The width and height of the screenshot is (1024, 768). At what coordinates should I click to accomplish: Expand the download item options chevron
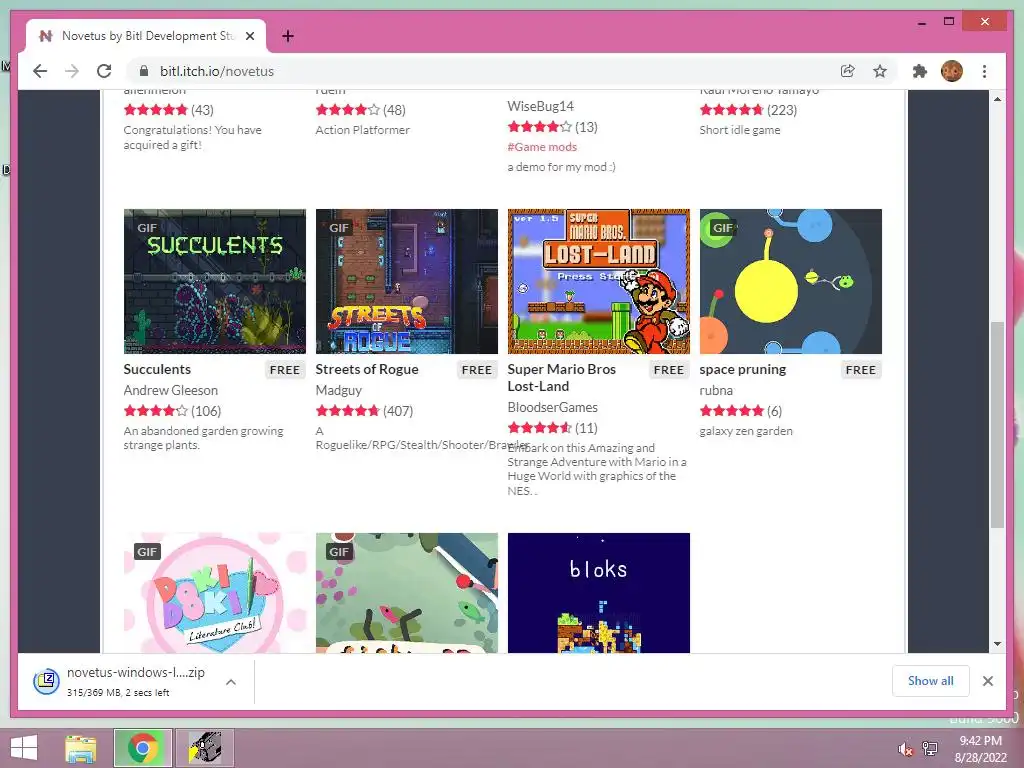231,682
